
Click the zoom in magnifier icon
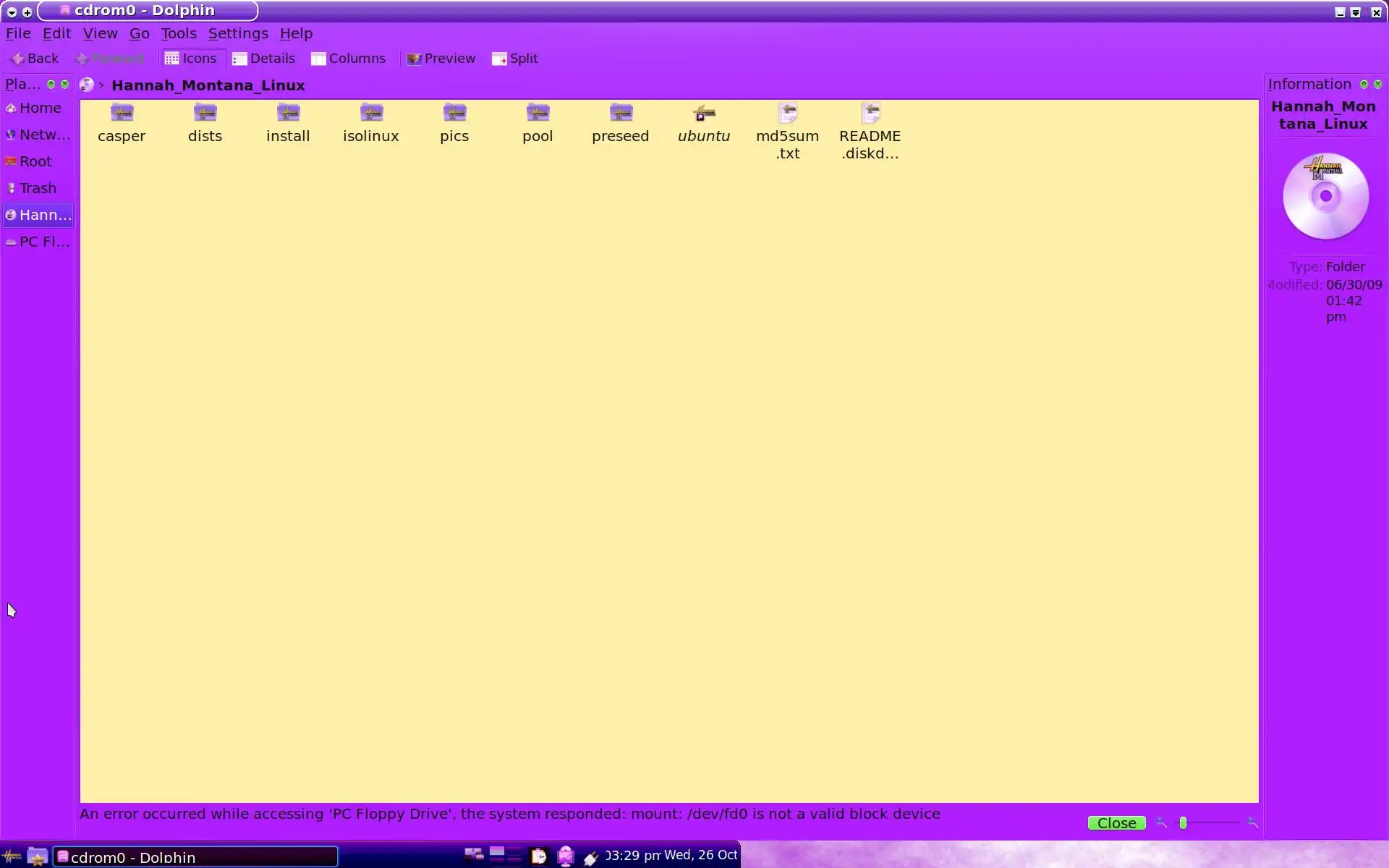(1252, 822)
